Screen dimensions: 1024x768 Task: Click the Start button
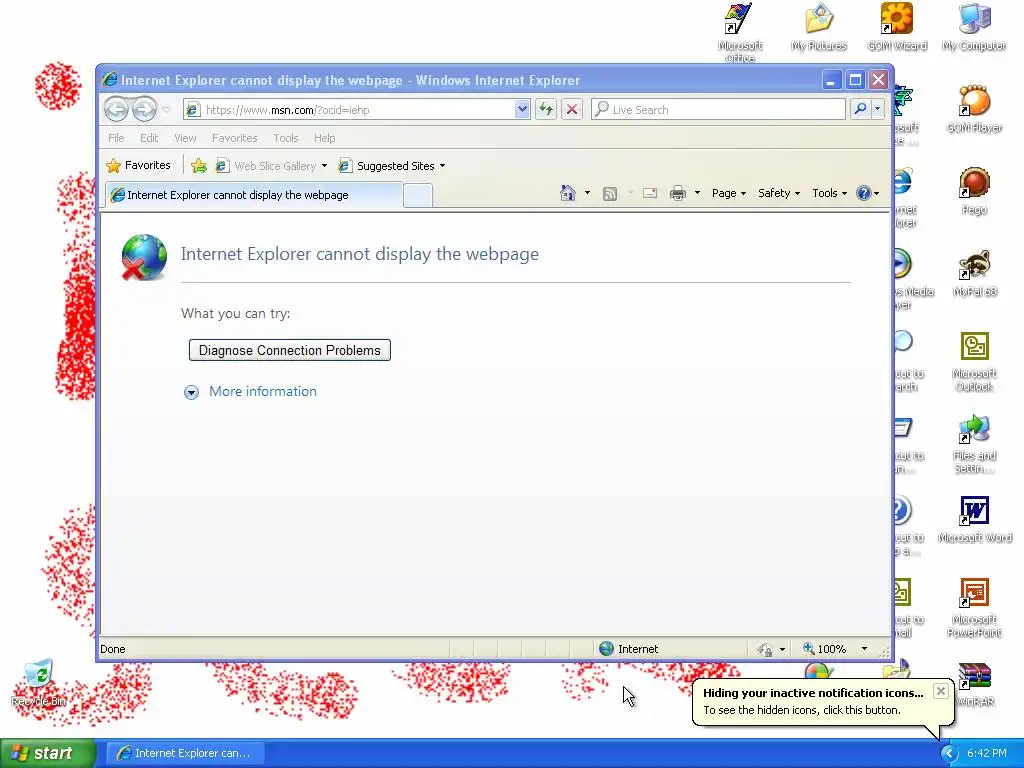[x=47, y=753]
